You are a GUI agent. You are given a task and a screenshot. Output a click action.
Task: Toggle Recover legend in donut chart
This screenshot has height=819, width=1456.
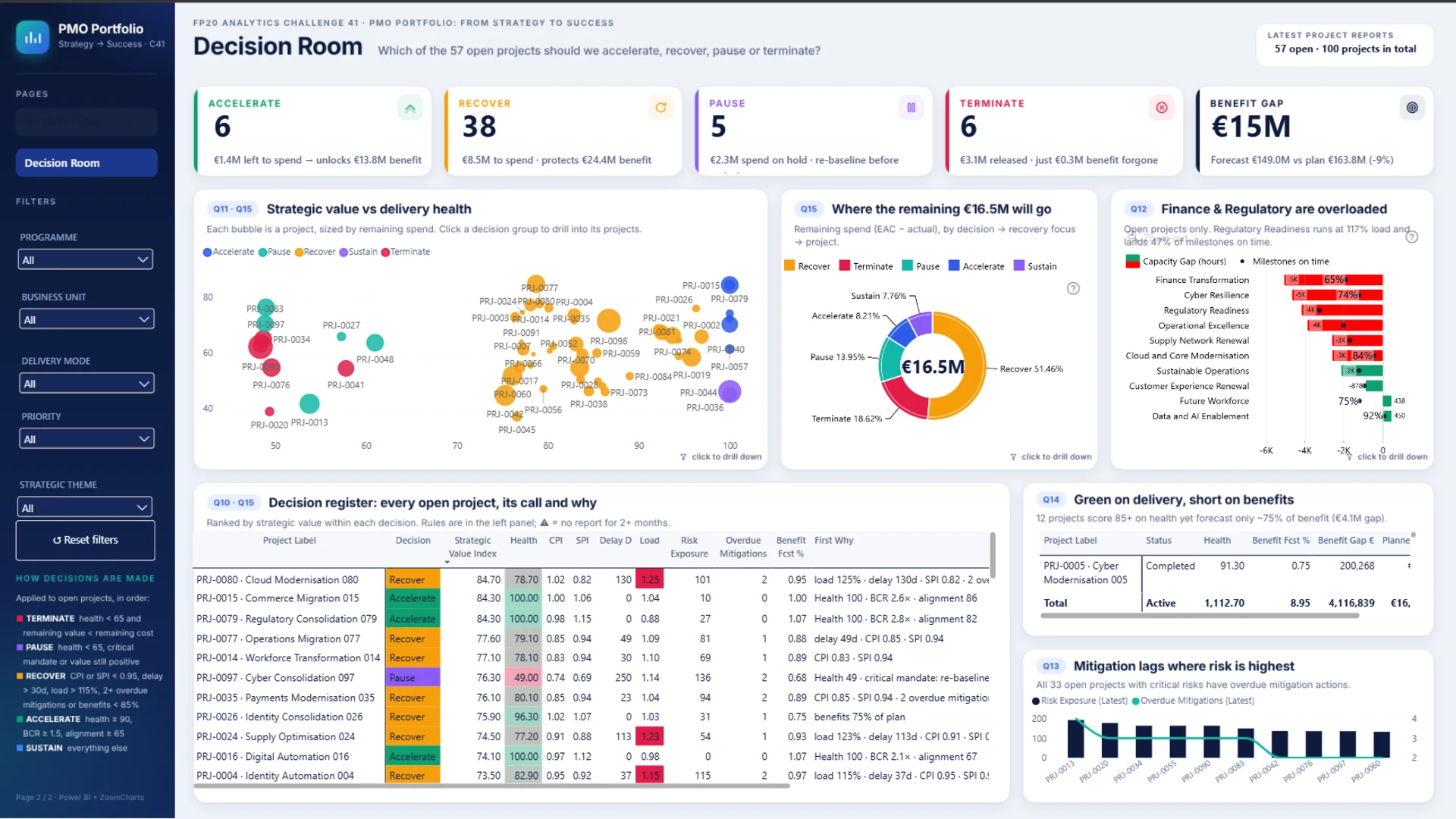click(x=807, y=266)
